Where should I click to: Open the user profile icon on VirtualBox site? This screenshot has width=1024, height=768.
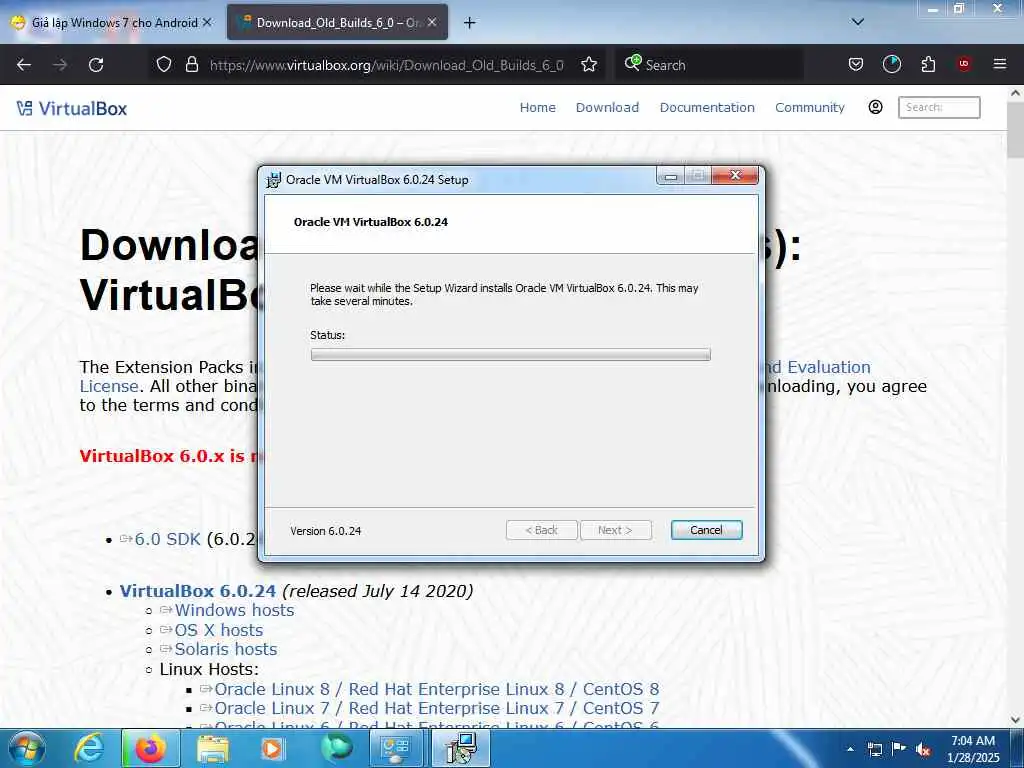[x=875, y=107]
